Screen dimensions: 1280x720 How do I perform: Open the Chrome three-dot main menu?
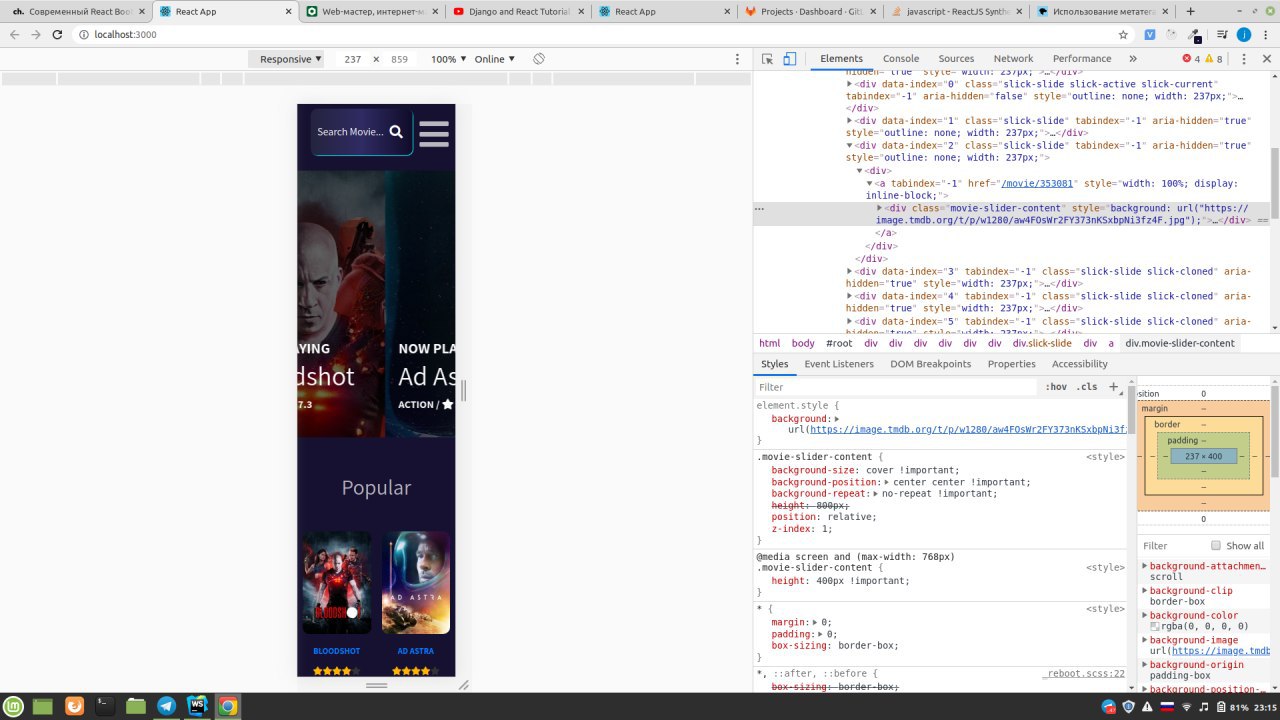pyautogui.click(x=1265, y=34)
